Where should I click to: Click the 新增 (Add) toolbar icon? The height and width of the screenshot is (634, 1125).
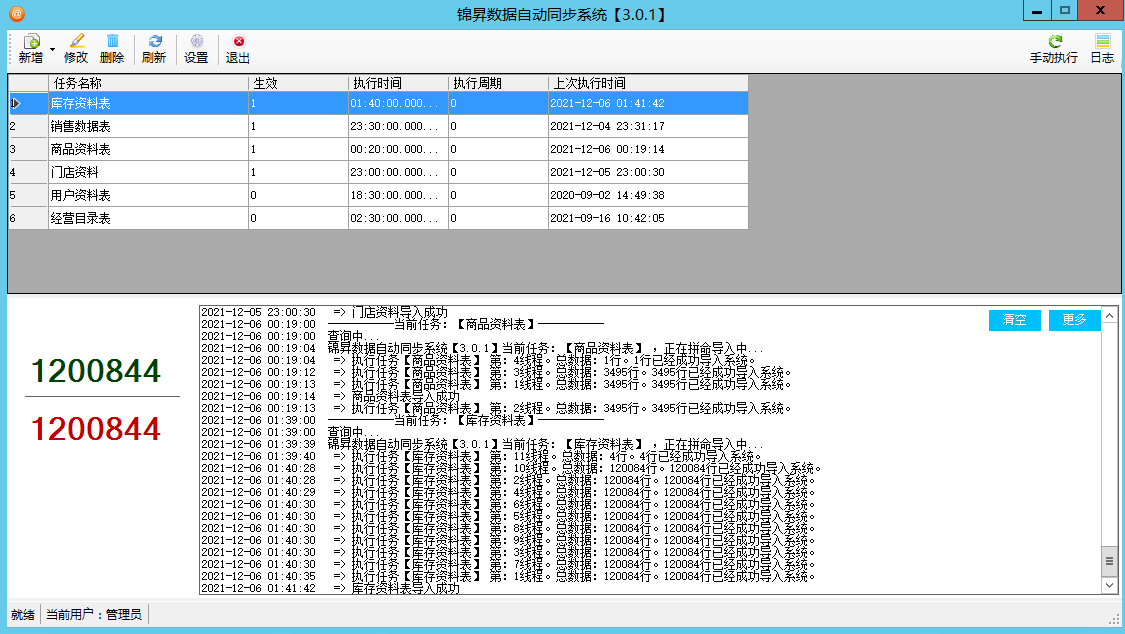[30, 42]
